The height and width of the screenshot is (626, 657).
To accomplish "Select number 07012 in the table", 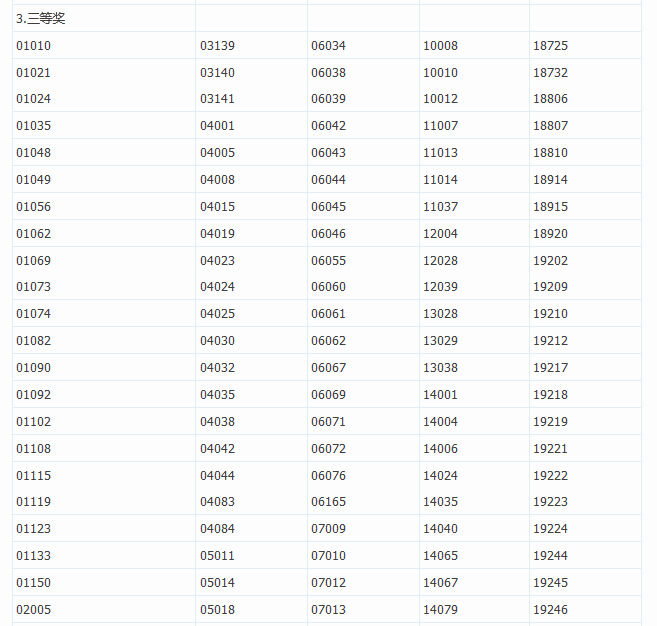I will (x=328, y=582).
